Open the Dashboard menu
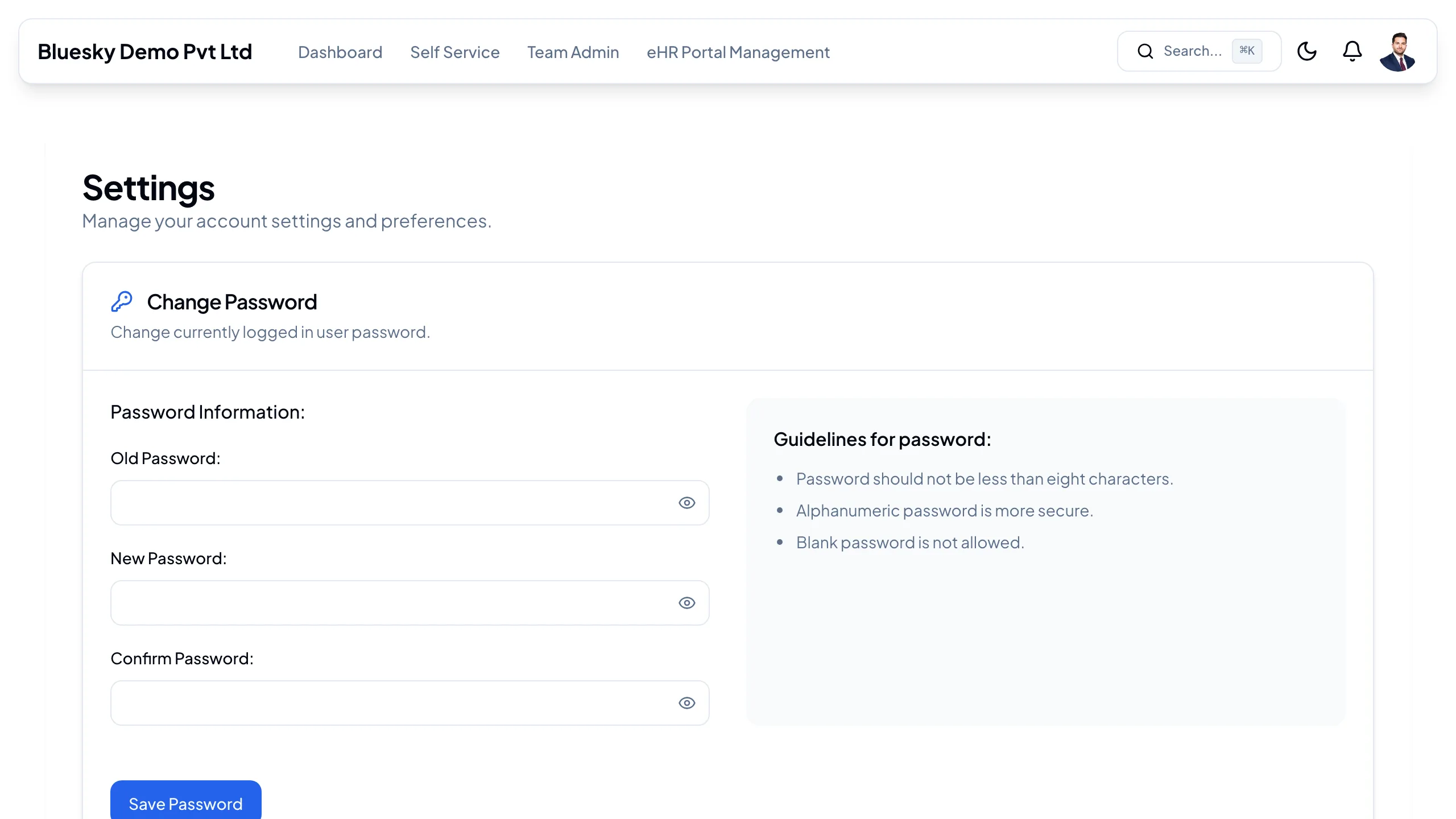Screen dimensions: 1456x819 click(340, 52)
